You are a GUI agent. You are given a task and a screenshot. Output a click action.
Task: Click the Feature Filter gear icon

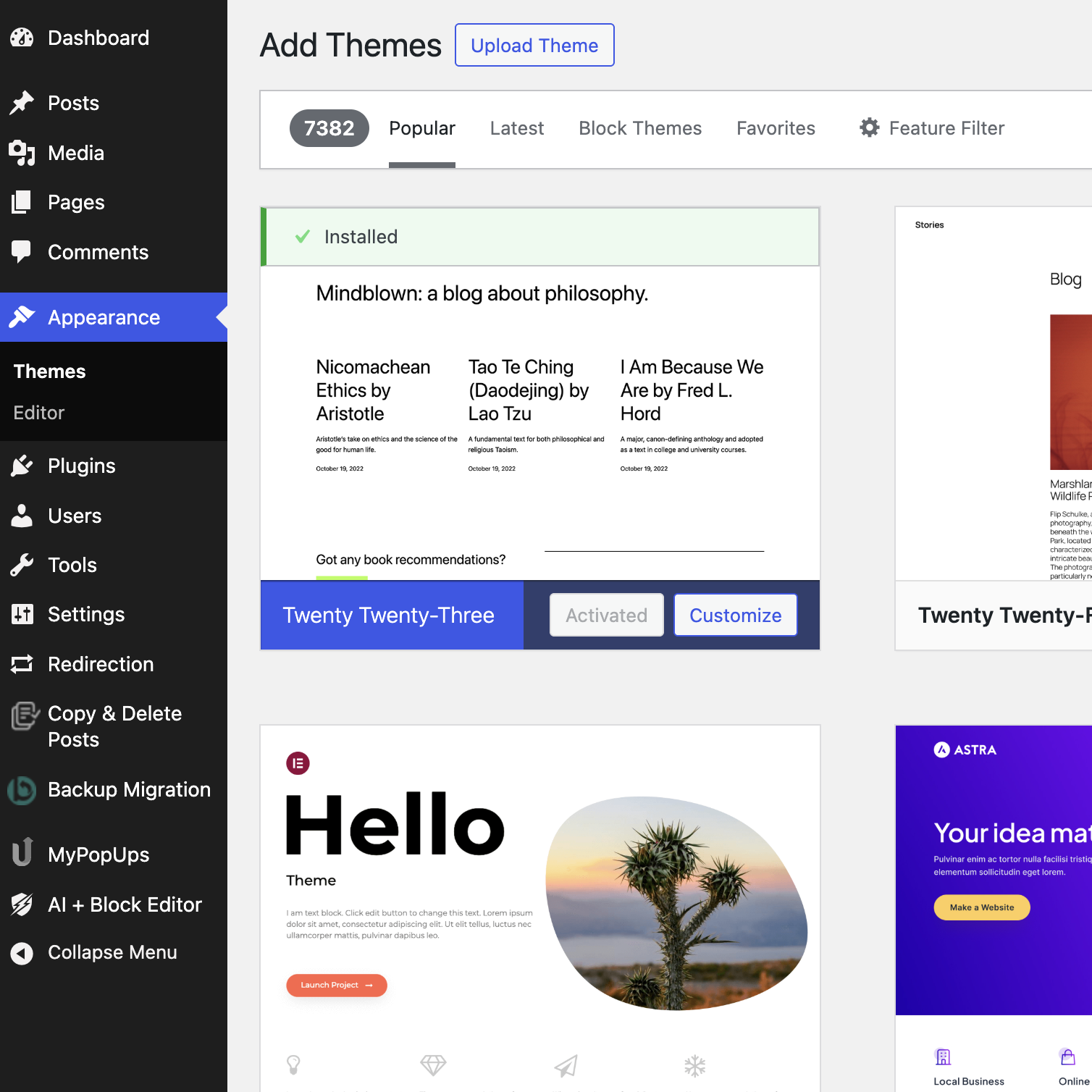click(870, 128)
